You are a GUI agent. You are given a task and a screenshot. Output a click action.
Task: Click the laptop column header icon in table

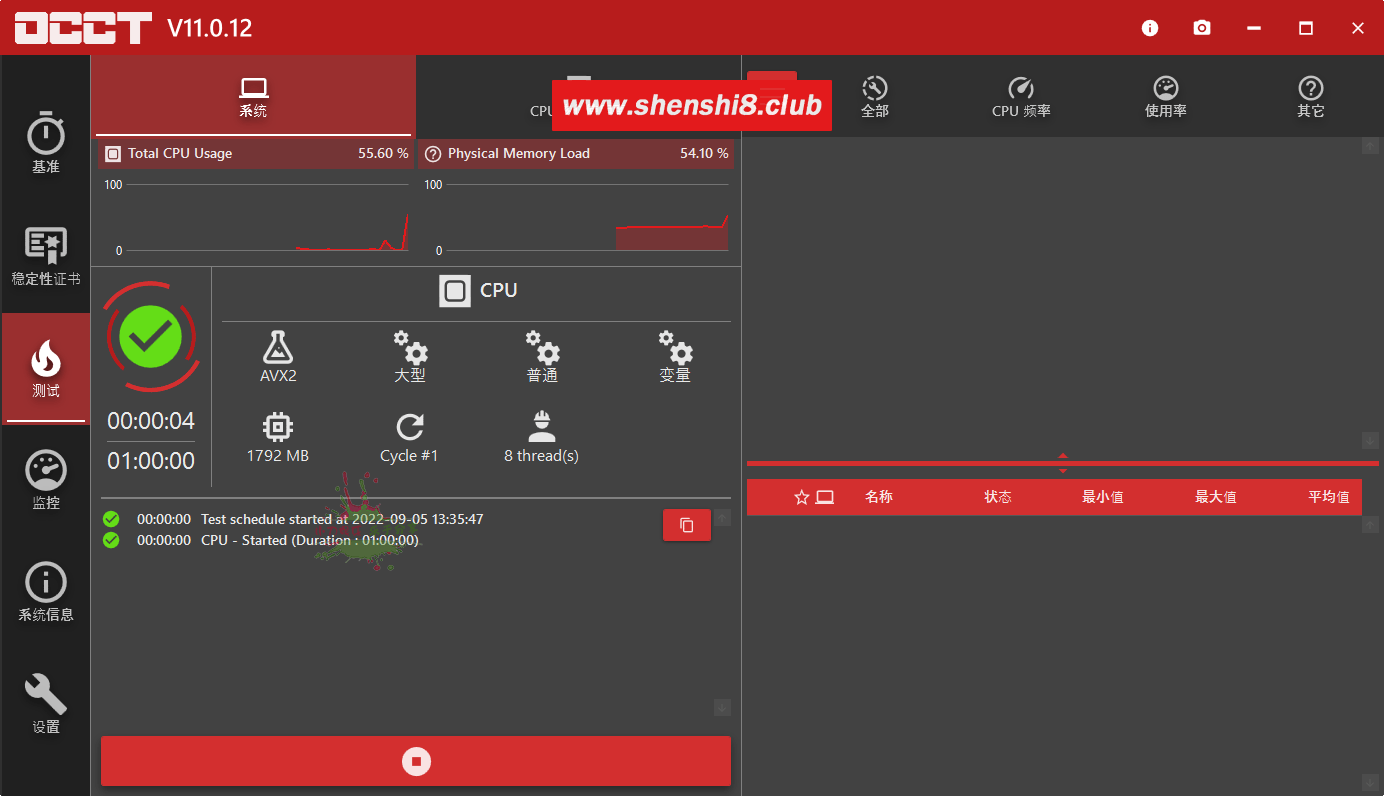click(825, 497)
